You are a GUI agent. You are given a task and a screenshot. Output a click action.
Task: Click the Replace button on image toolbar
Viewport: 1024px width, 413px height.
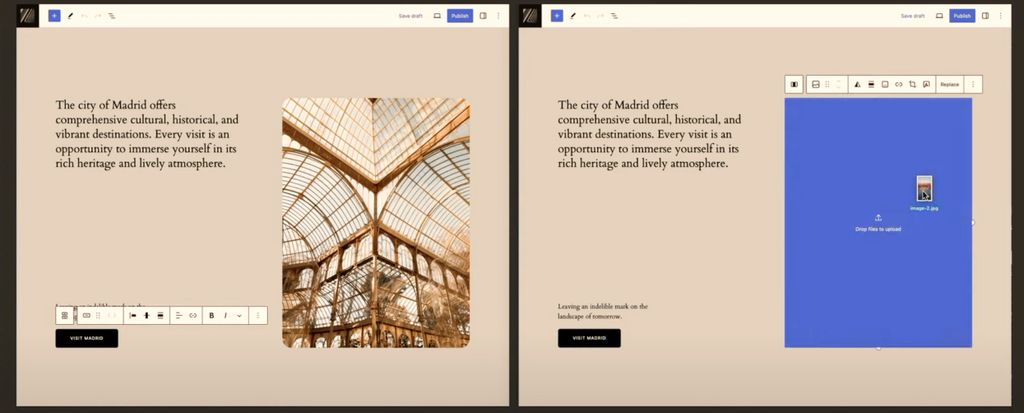point(949,84)
